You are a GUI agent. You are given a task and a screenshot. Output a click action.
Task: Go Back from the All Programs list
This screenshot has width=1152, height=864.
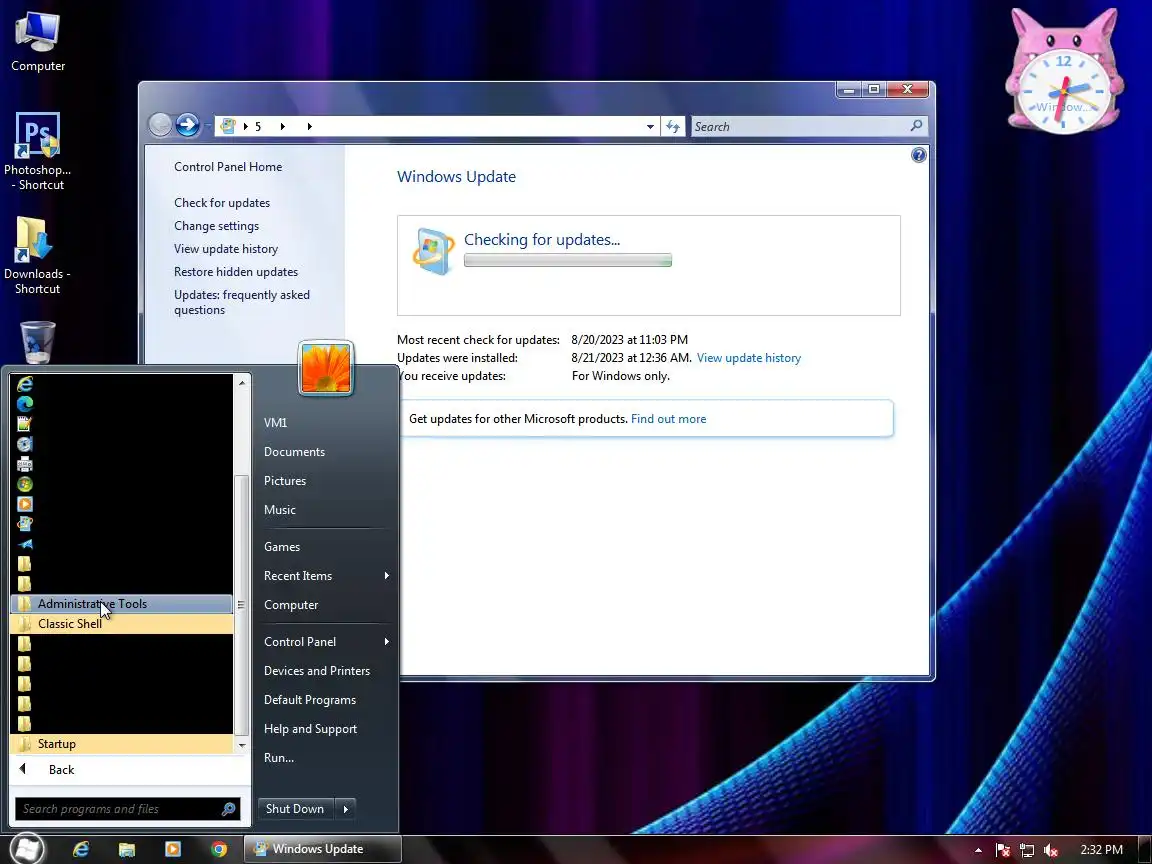pos(62,769)
